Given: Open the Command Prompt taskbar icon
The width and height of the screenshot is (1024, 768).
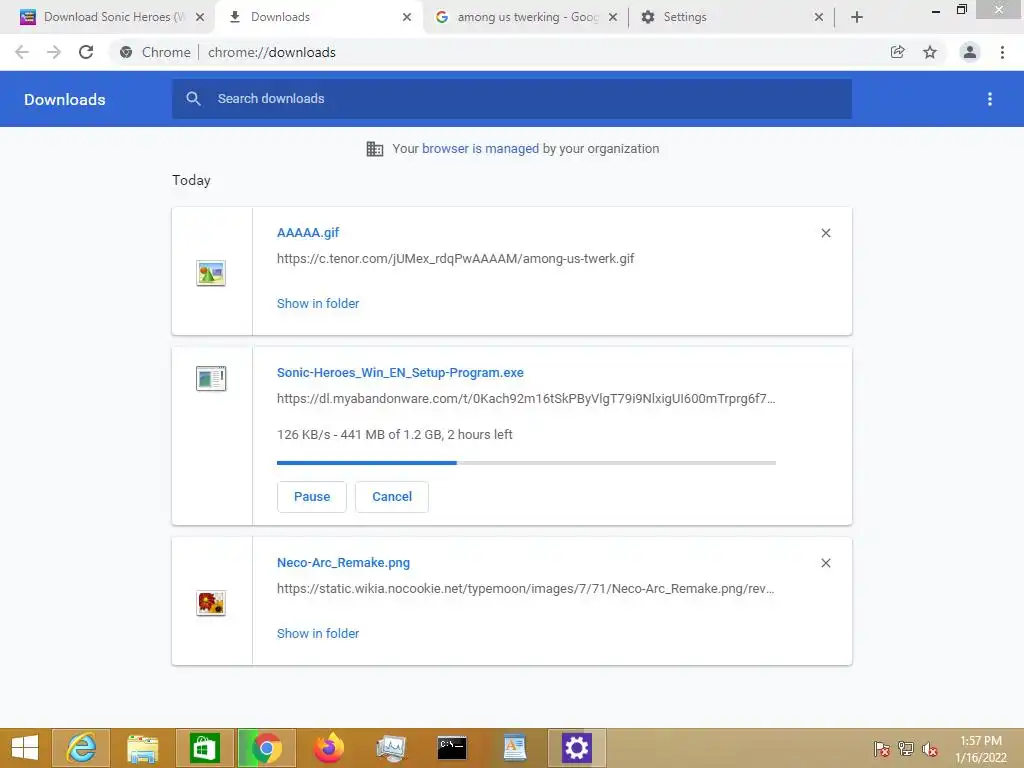Looking at the screenshot, I should coord(452,748).
